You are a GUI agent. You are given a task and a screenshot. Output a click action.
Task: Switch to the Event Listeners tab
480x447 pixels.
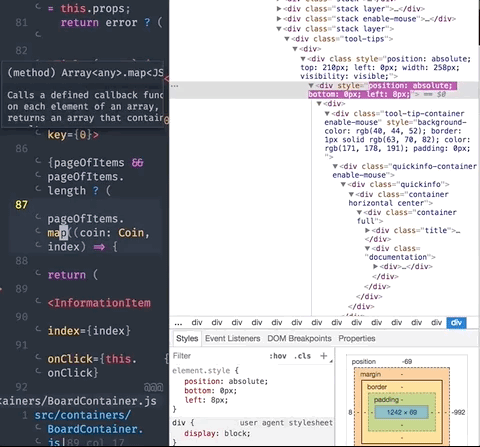(x=232, y=338)
